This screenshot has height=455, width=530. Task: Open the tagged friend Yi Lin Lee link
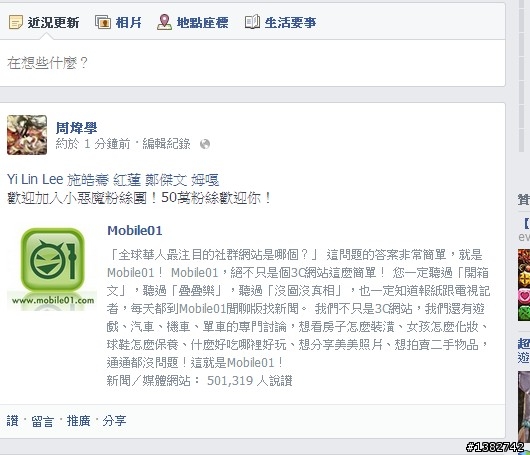point(35,179)
